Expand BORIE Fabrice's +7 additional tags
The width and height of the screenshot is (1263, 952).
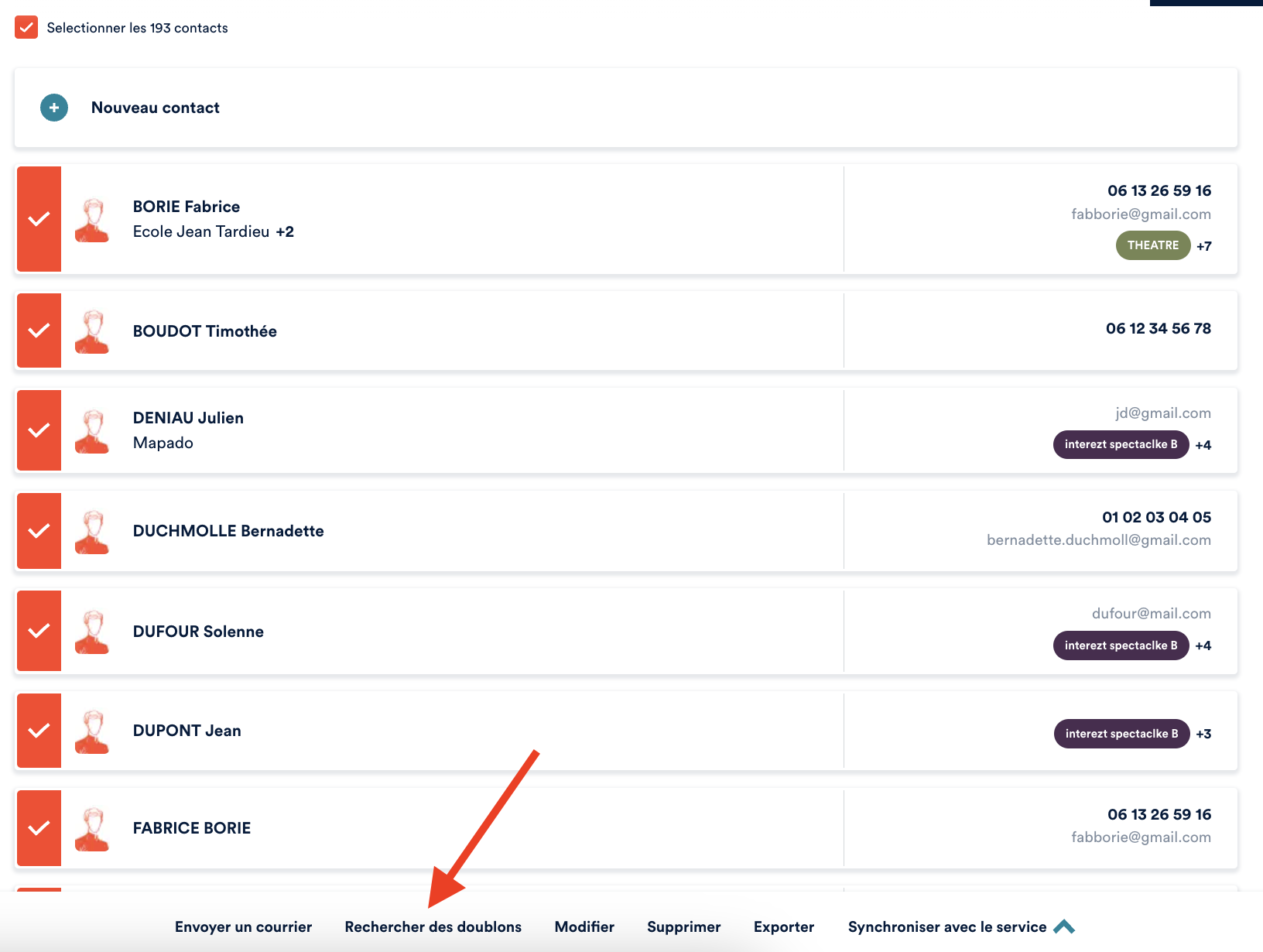[1203, 246]
